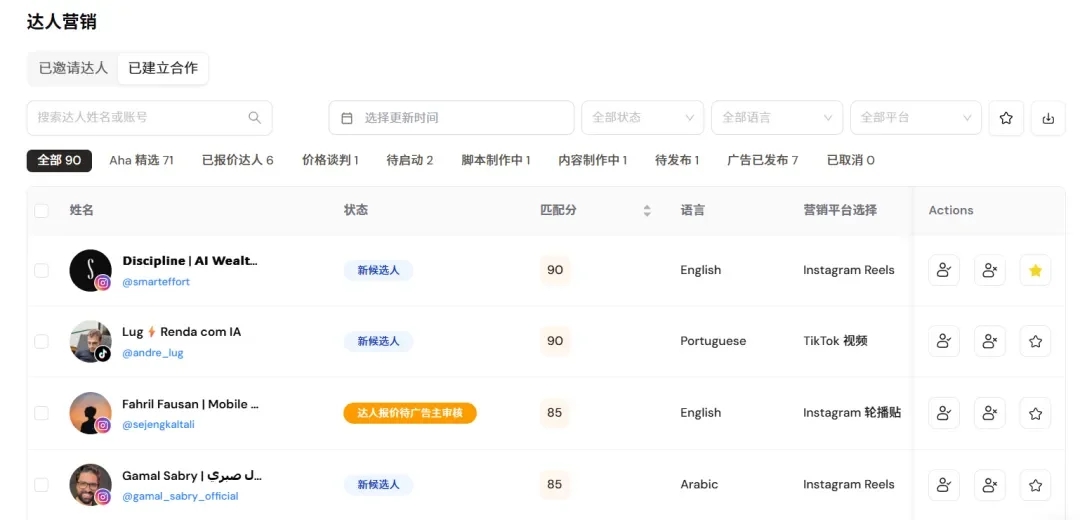
Task: Star the Gamal Sabry creator
Action: (1035, 485)
